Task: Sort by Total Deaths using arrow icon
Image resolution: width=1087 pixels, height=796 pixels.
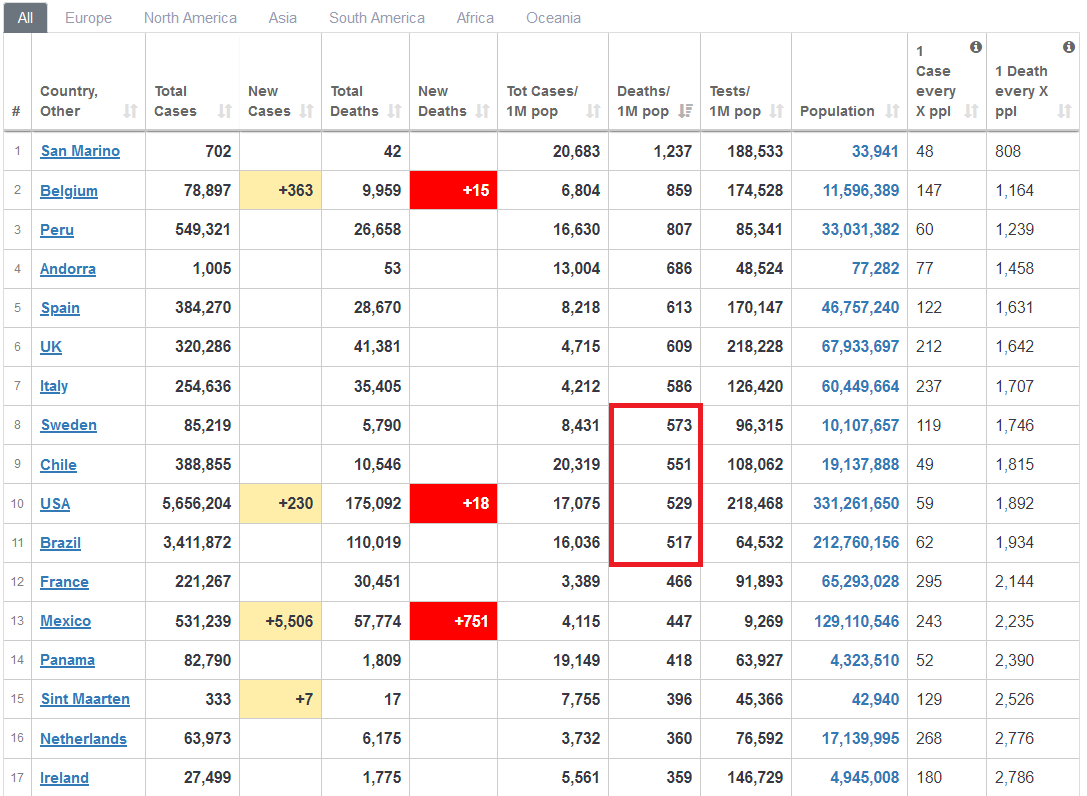Action: 395,111
